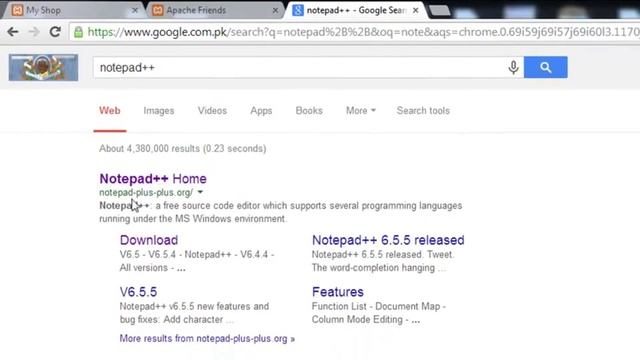Click the Google favicon on the active tab
The image size is (640, 360).
click(x=298, y=10)
